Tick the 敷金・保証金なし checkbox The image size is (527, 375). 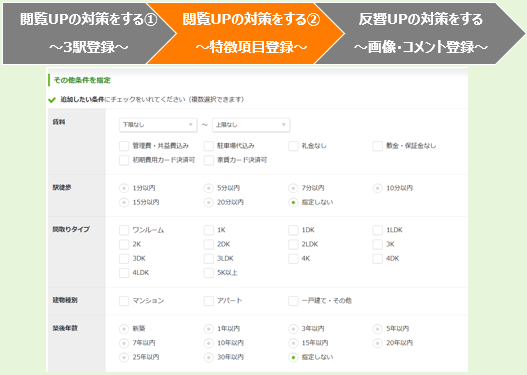(x=377, y=146)
